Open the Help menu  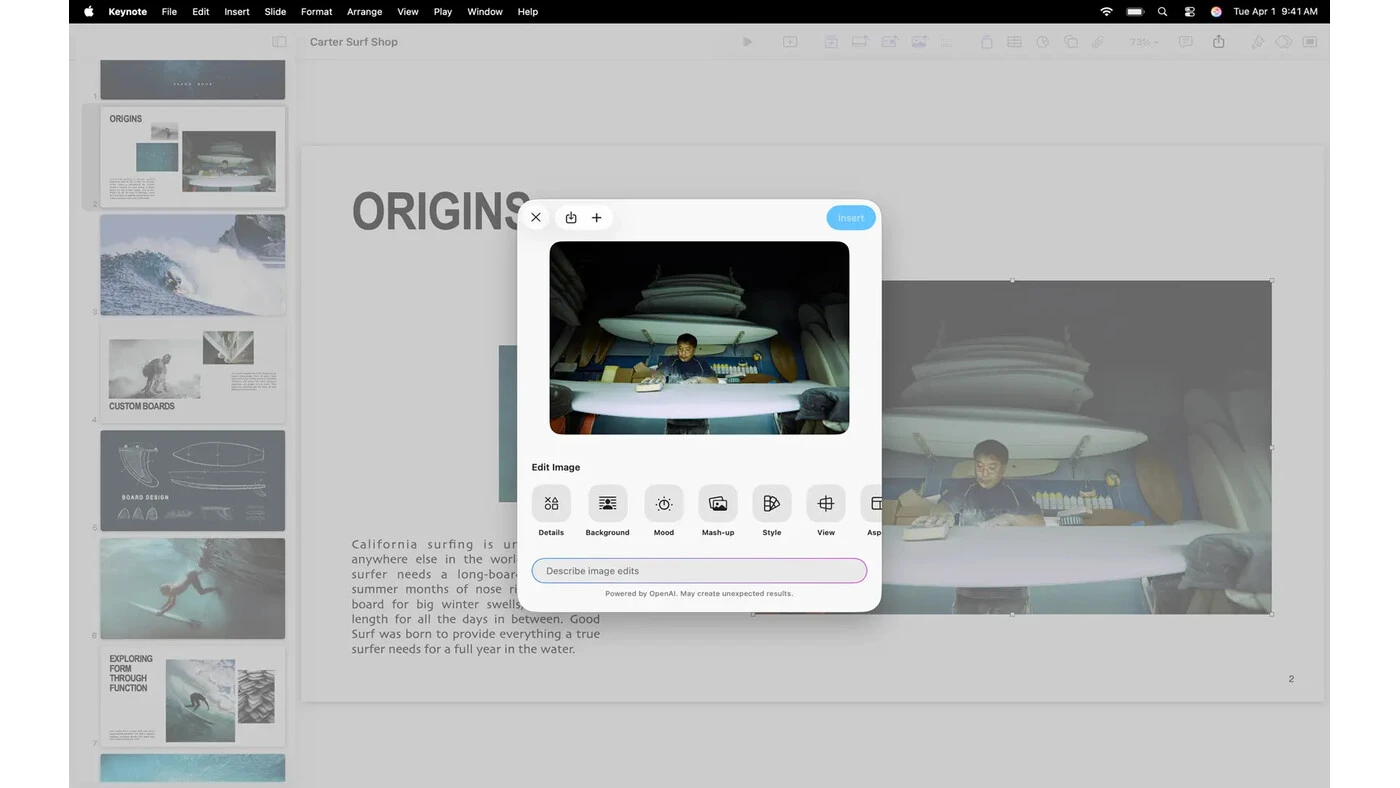coord(528,12)
